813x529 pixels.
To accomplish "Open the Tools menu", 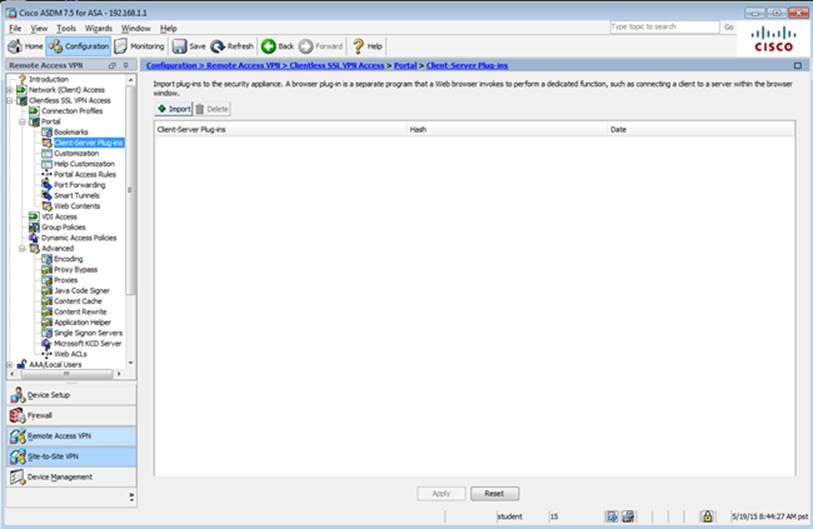I will 66,28.
